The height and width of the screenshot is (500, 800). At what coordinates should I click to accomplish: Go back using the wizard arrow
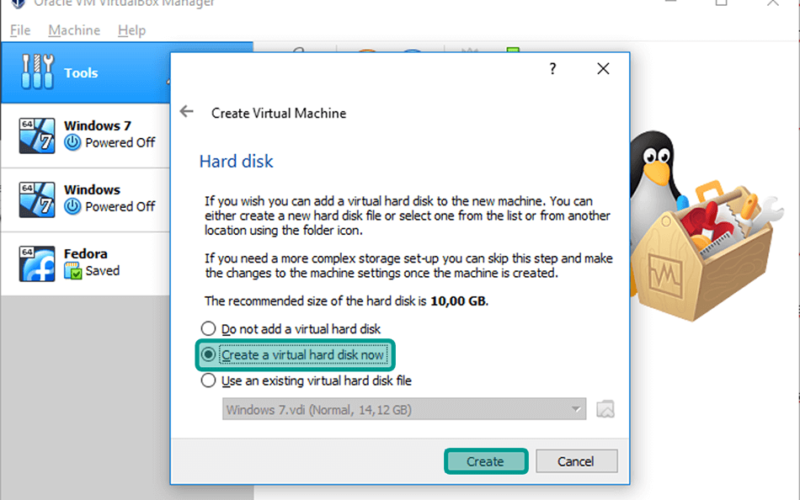pyautogui.click(x=187, y=111)
